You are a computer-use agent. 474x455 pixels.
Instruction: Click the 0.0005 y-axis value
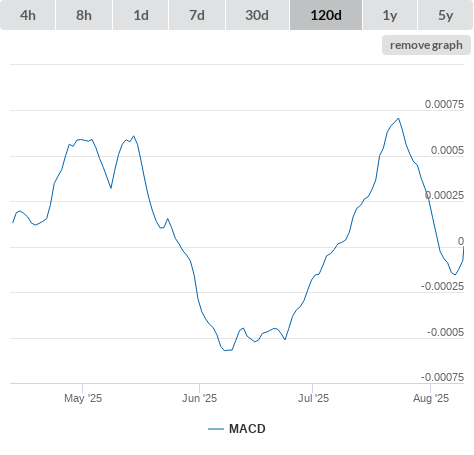(447, 150)
